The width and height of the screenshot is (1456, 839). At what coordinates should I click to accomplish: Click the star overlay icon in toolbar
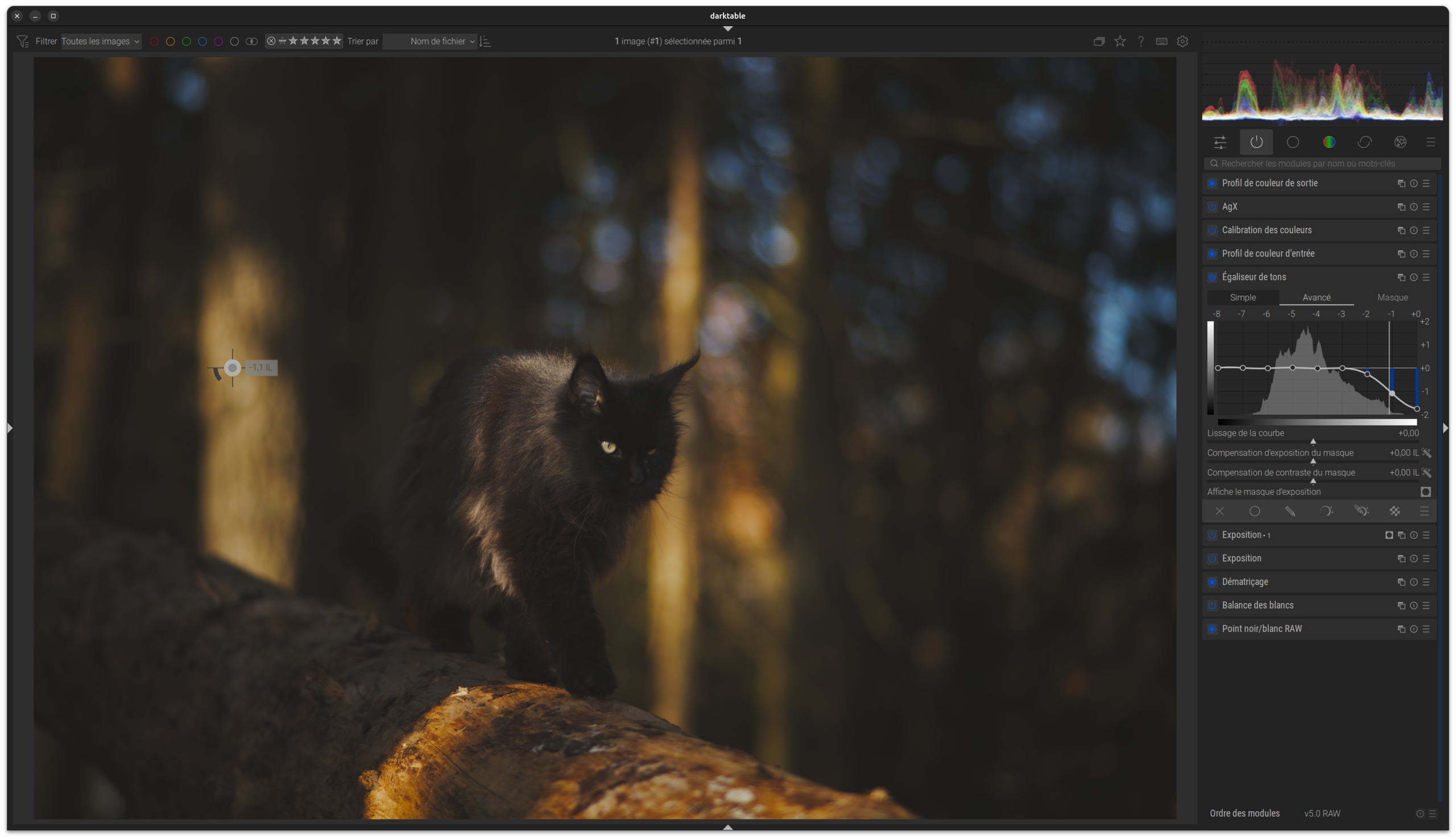(x=1119, y=42)
